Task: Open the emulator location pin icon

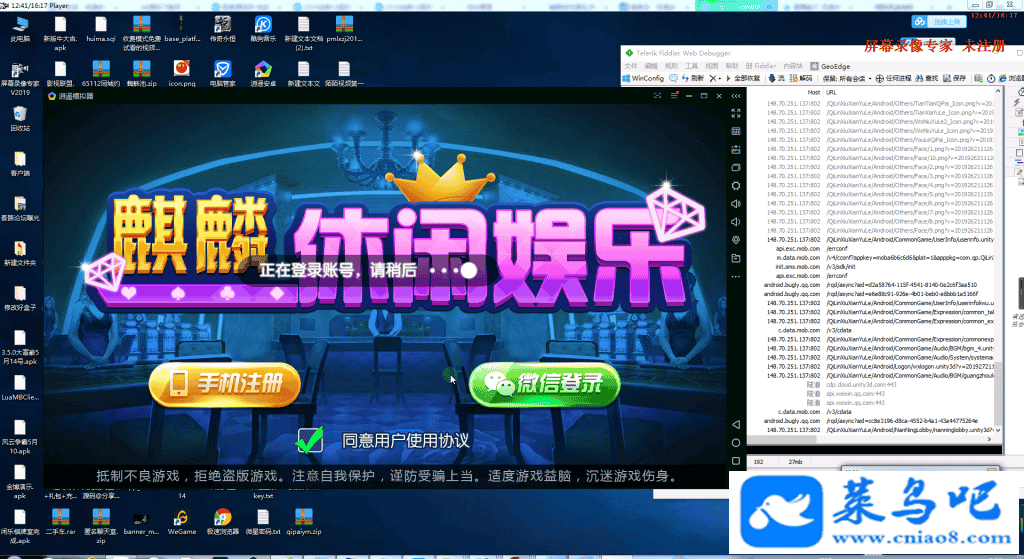Action: [x=736, y=240]
